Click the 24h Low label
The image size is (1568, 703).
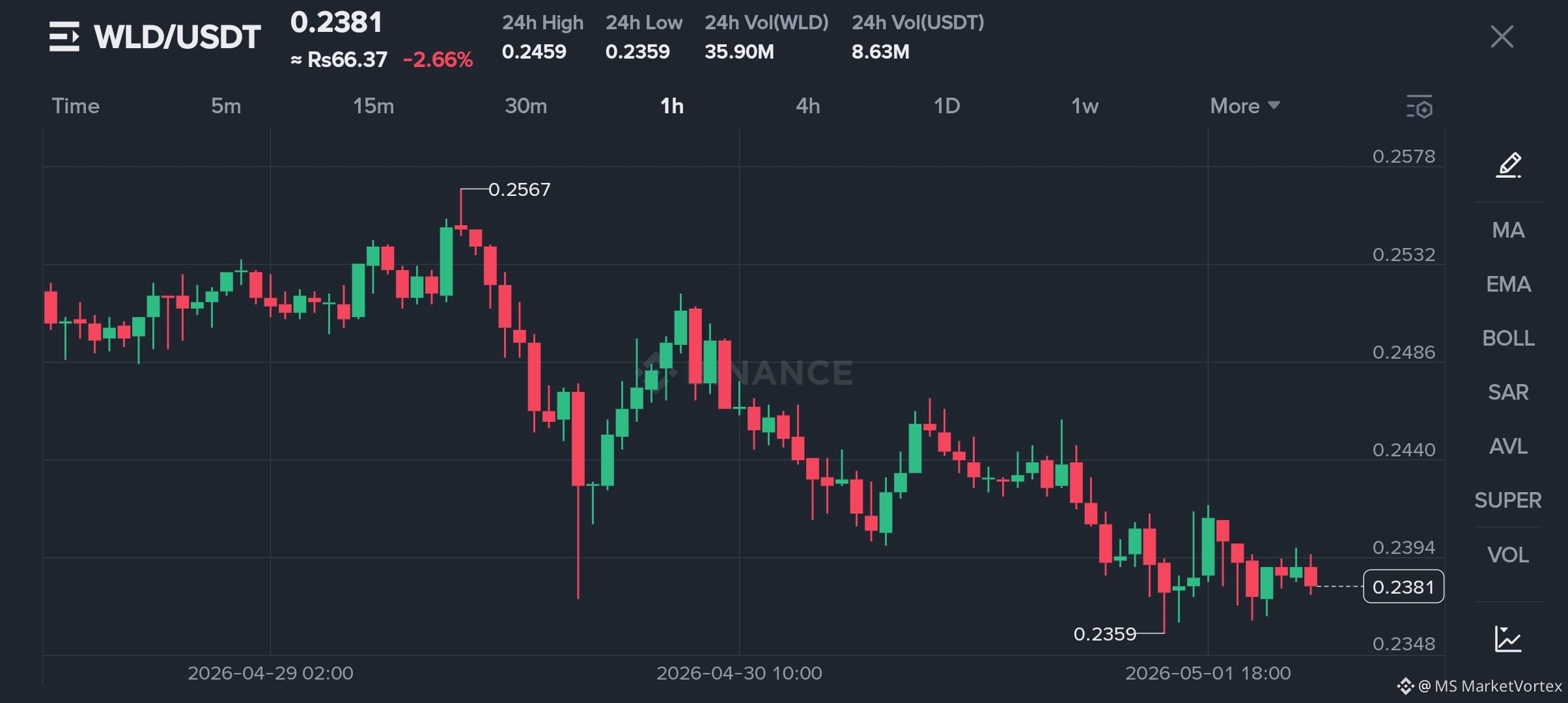(644, 23)
